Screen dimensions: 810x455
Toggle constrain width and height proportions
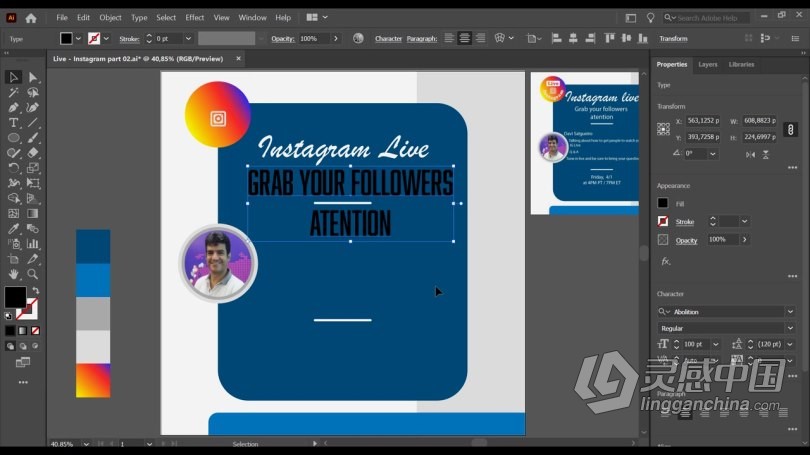(x=790, y=129)
